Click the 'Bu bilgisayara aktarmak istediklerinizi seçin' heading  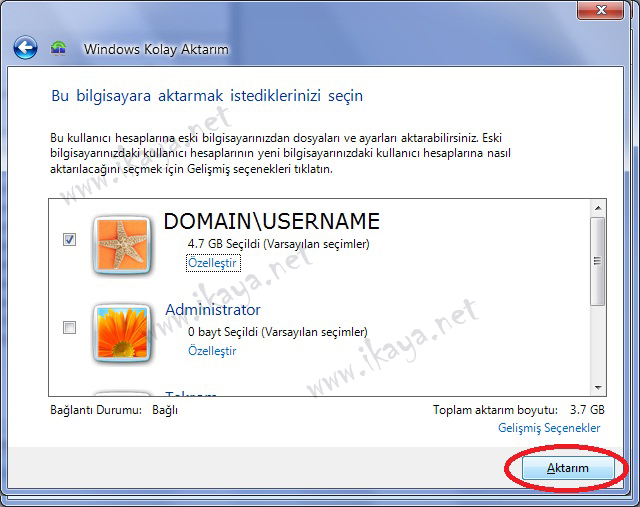(x=207, y=96)
